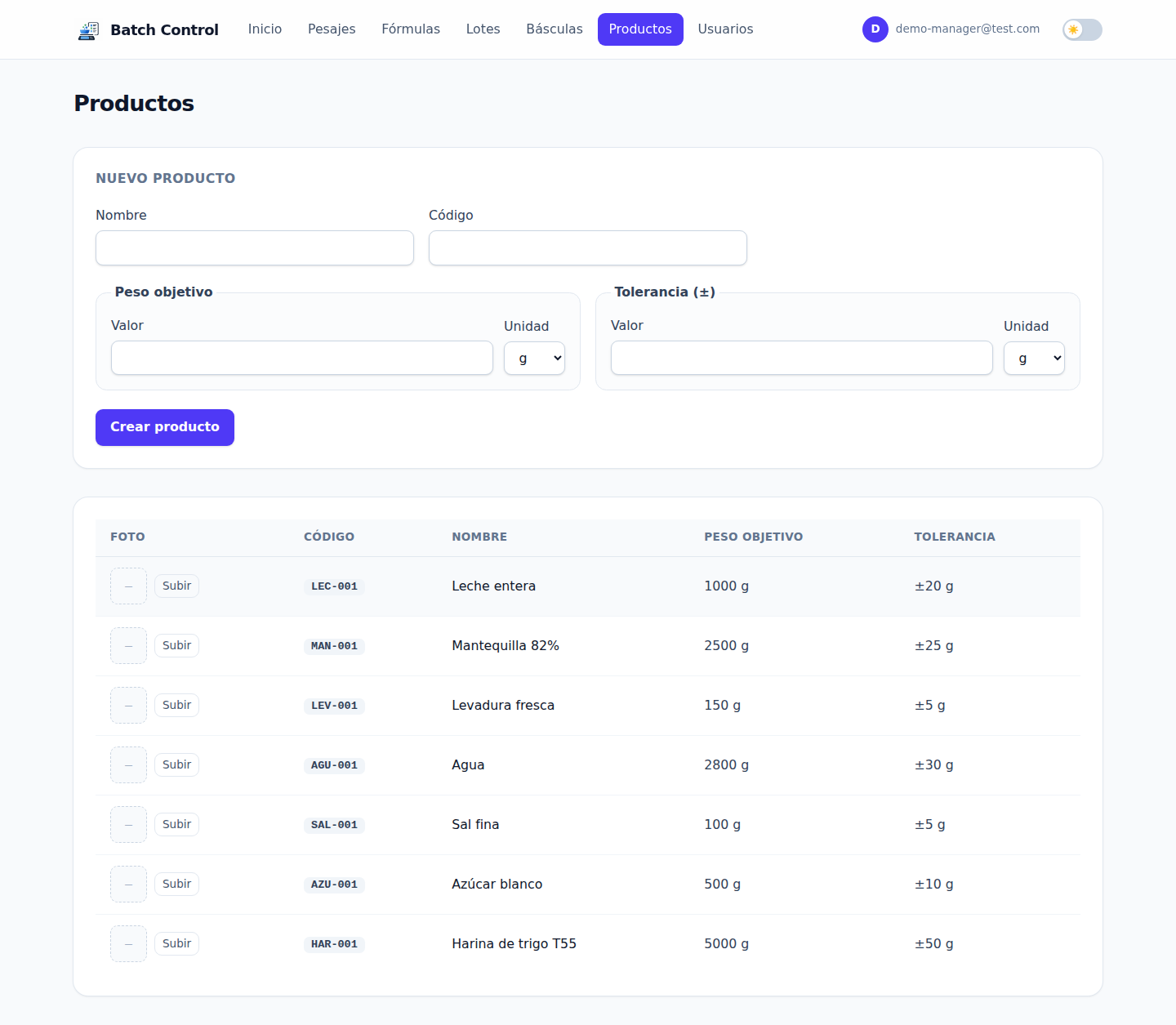Click Subir for Azúcar blanco
This screenshot has width=1176, height=1025.
pyautogui.click(x=176, y=885)
